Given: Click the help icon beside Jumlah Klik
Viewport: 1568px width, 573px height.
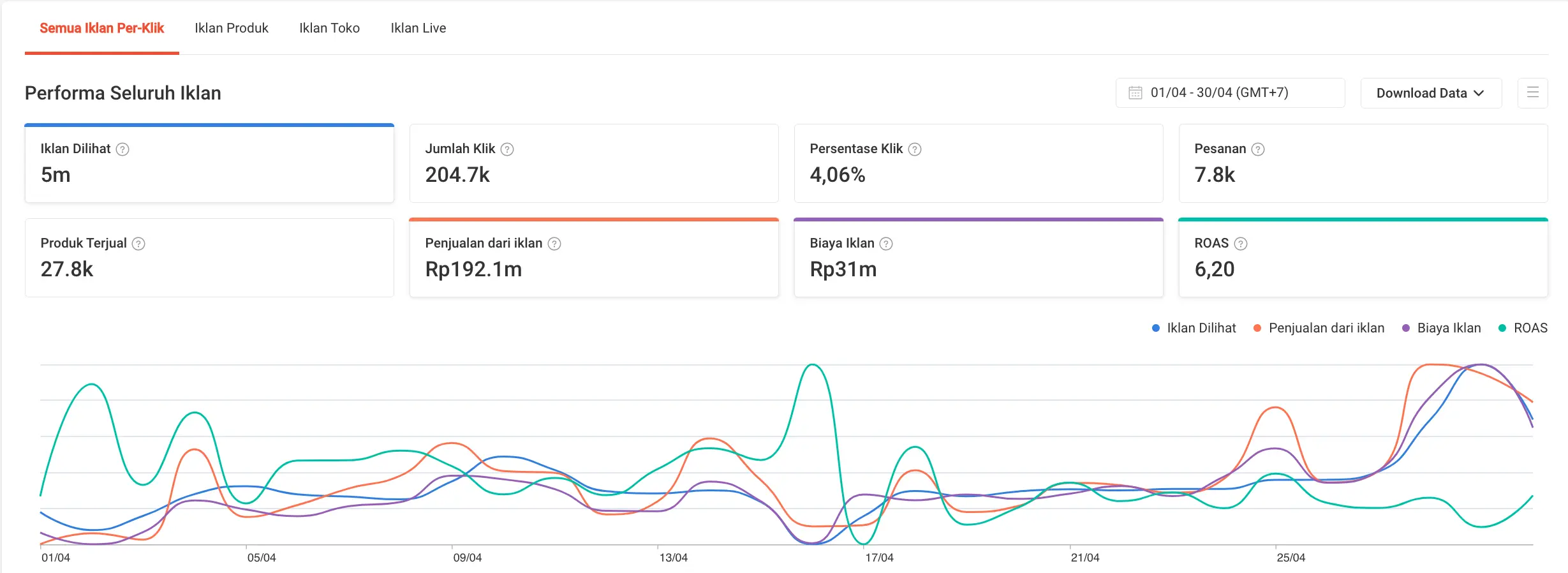Looking at the screenshot, I should (x=507, y=149).
